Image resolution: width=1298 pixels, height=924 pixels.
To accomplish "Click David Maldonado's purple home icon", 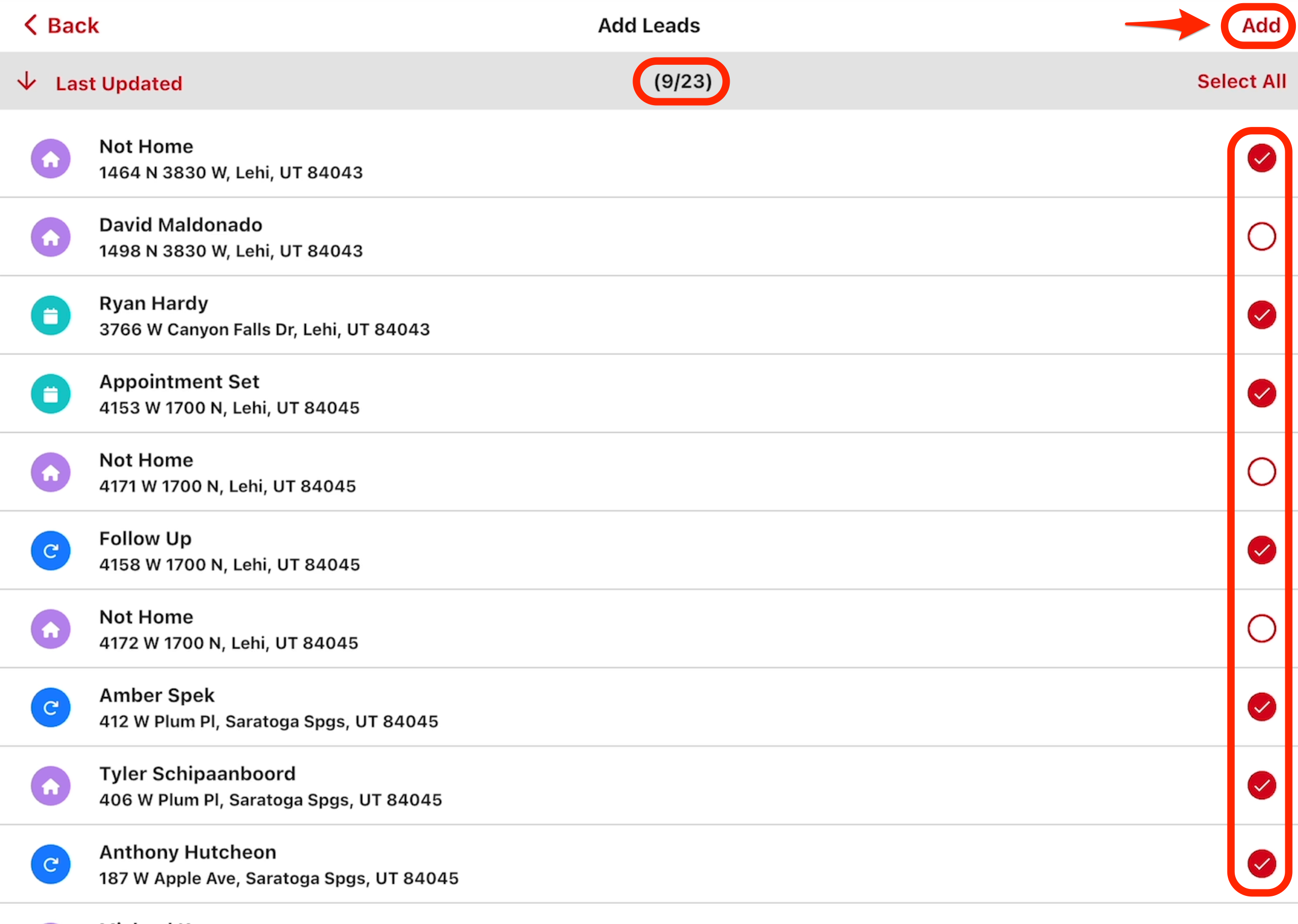I will (x=50, y=237).
